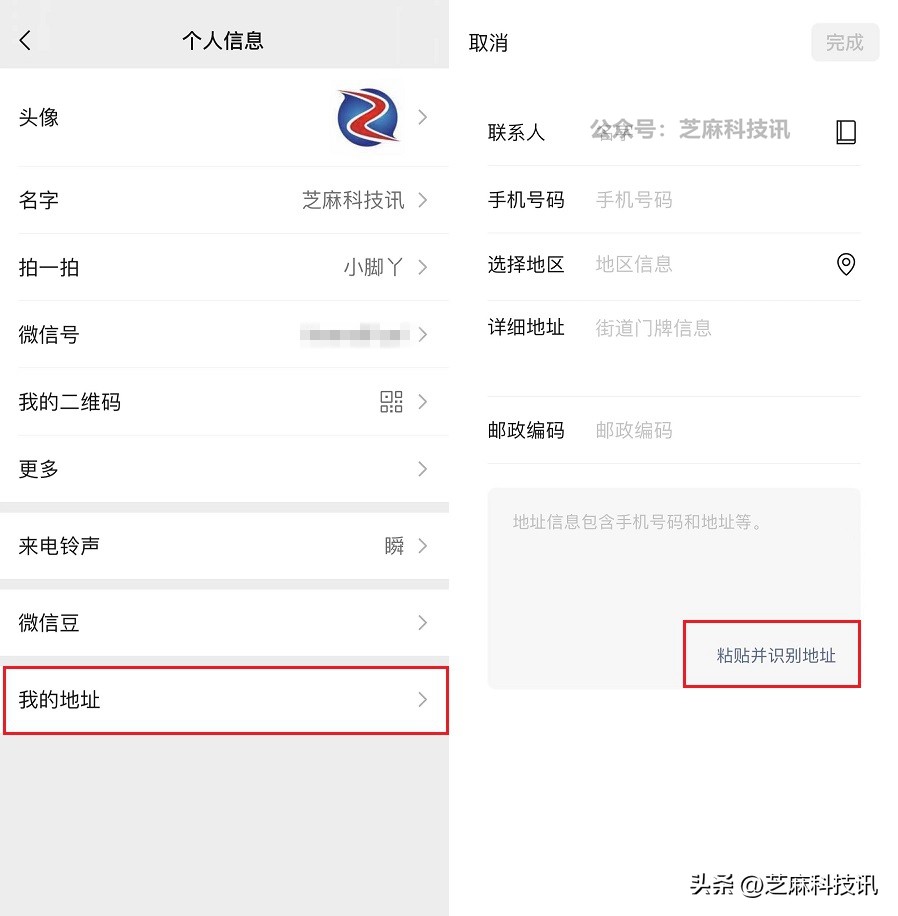Open the 来电铃声 setting row
The width and height of the screenshot is (898, 916).
click(224, 546)
